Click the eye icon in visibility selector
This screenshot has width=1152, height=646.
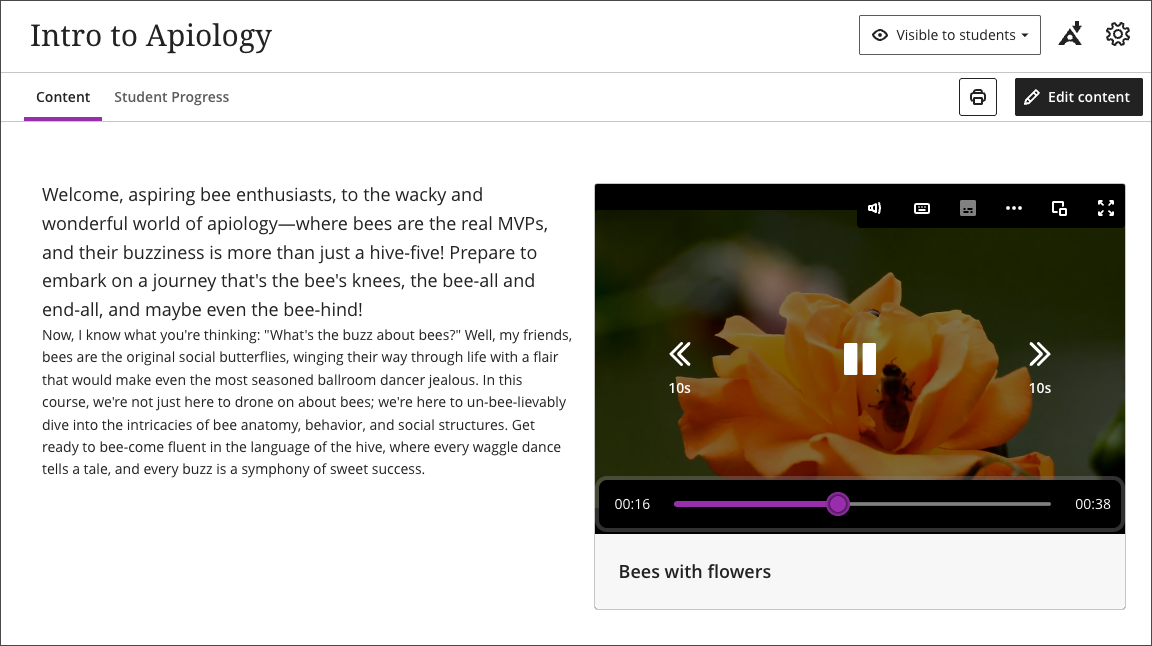(x=879, y=35)
